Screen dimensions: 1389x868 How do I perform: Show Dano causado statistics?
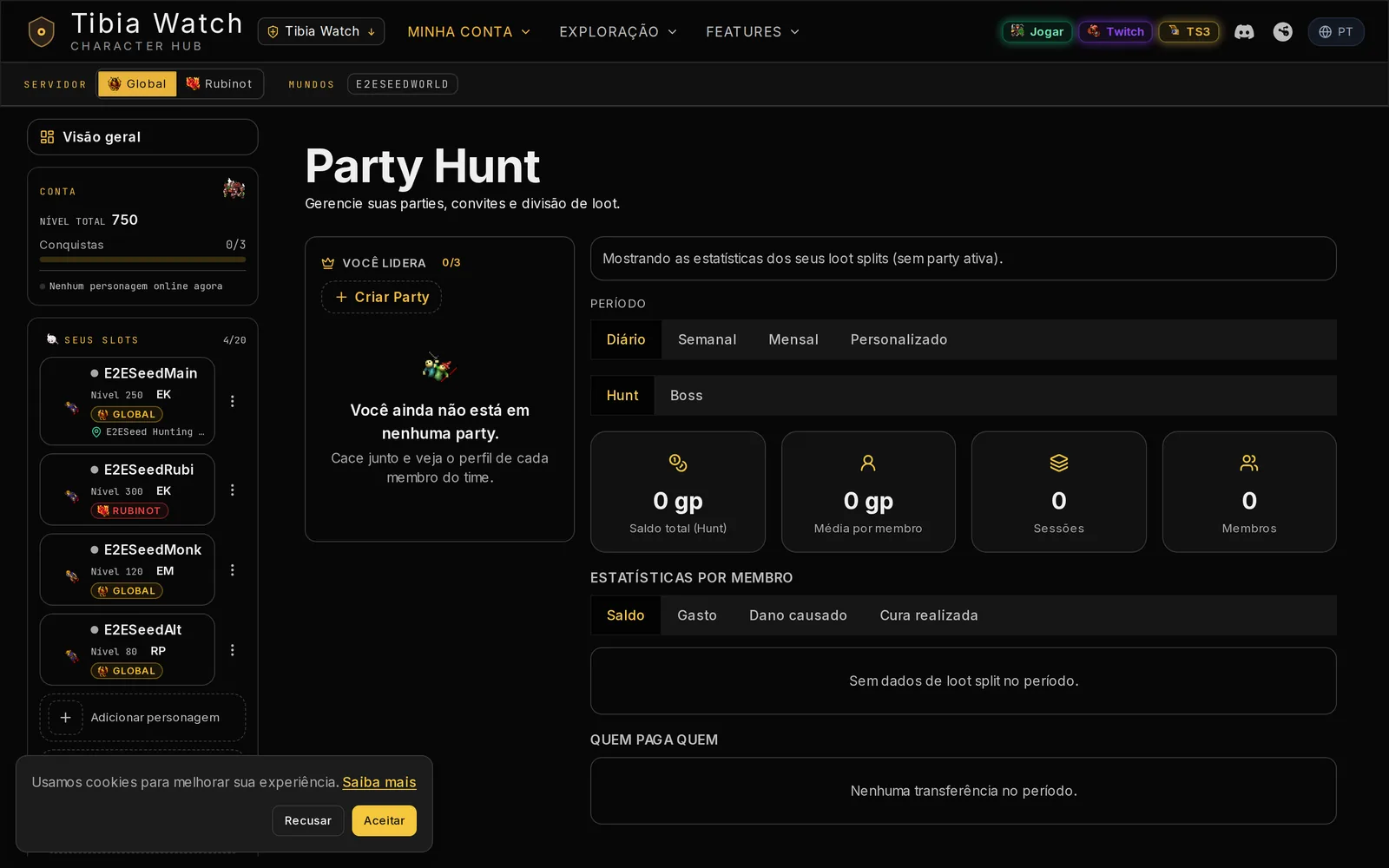(x=798, y=615)
